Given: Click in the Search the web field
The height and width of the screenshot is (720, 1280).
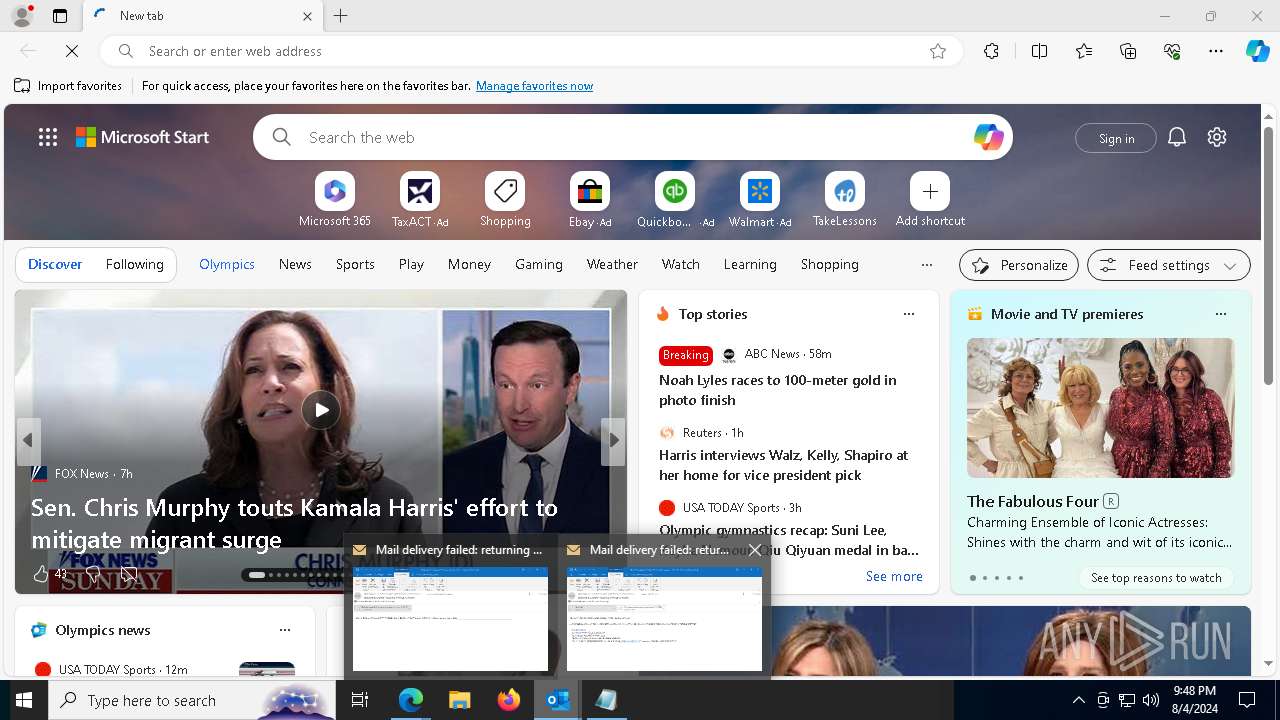Looking at the screenshot, I should click(x=632, y=137).
